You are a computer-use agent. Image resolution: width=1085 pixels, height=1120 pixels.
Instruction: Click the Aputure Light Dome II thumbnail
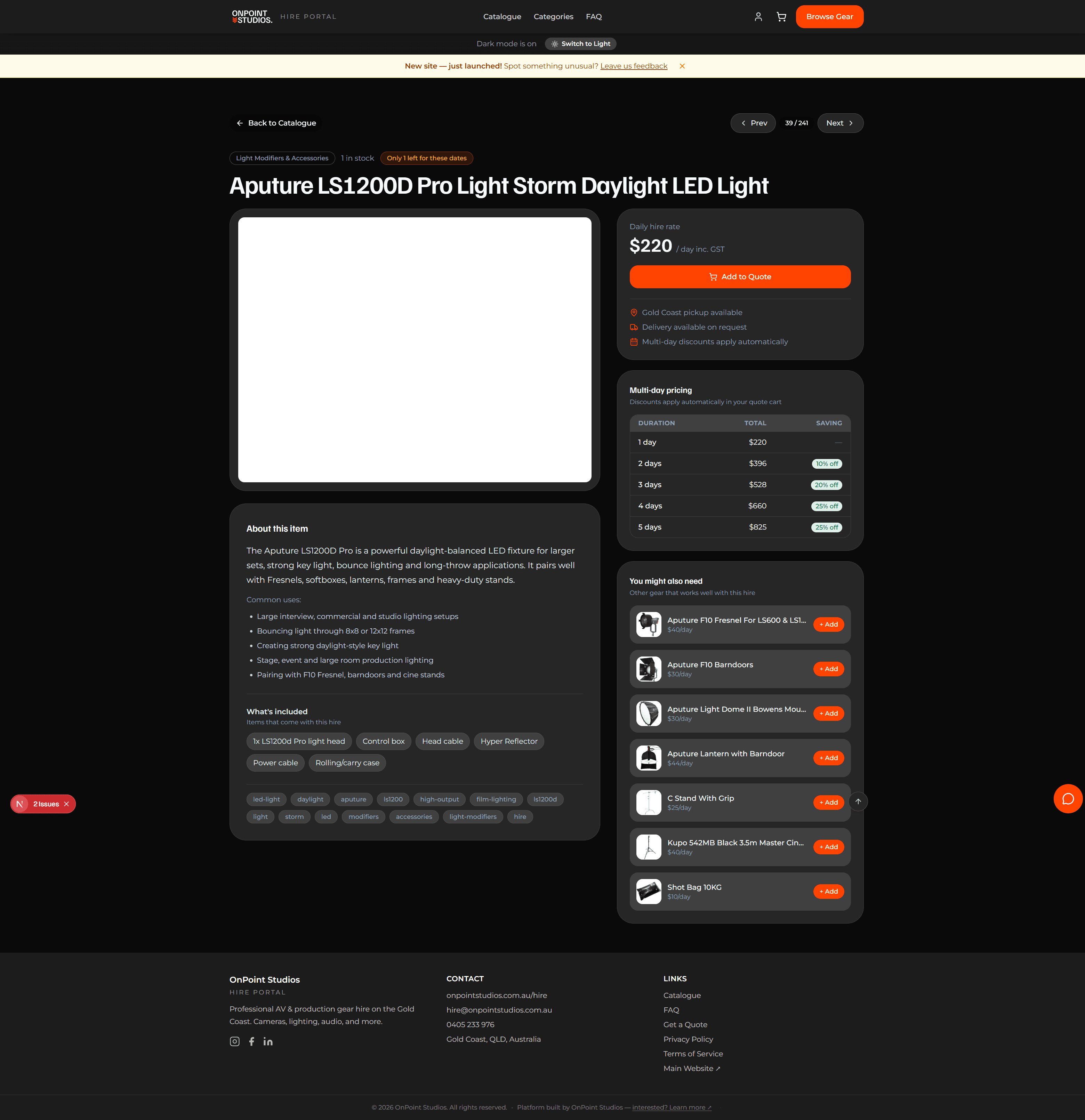click(x=649, y=714)
